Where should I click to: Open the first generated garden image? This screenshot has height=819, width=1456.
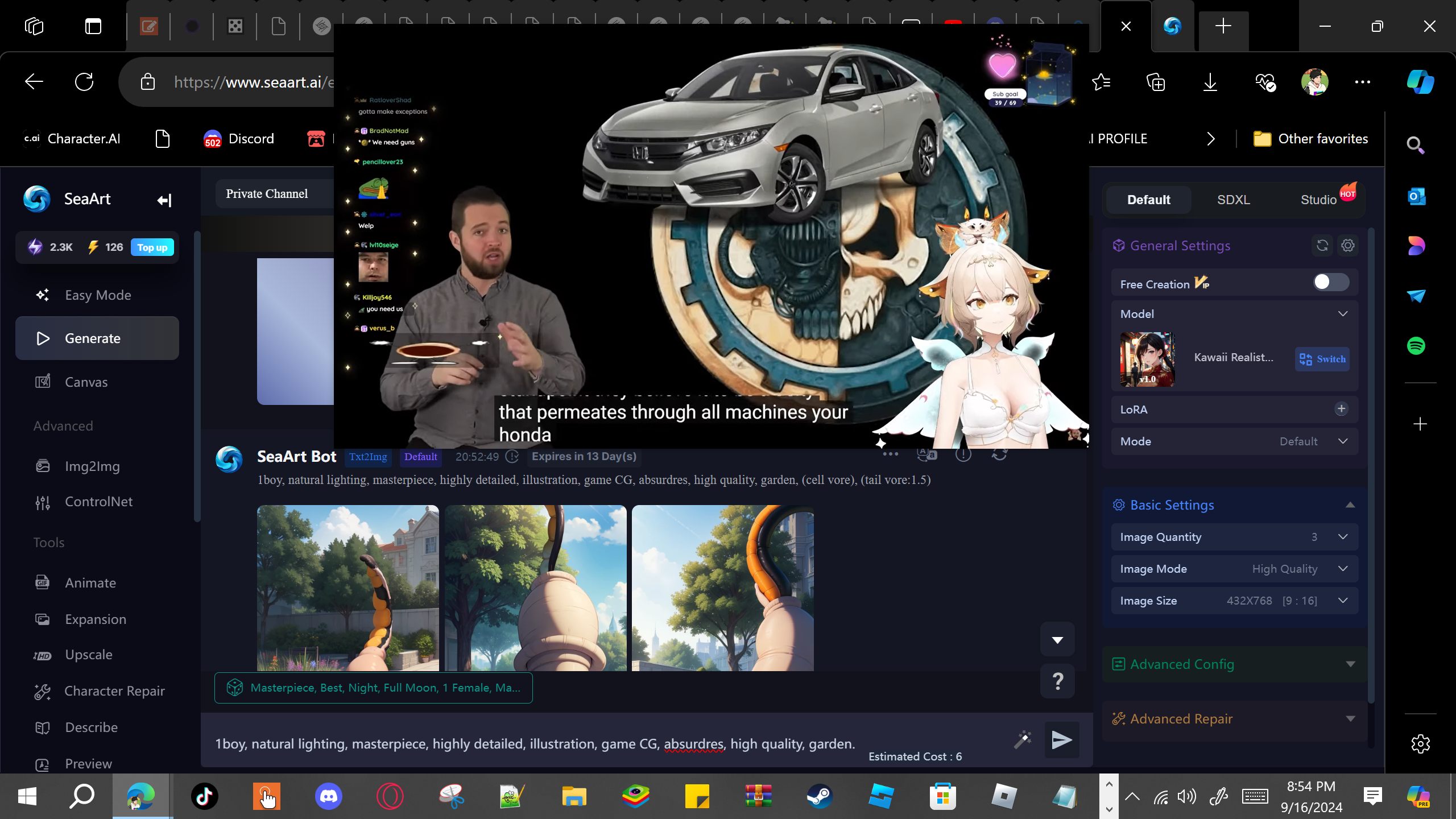348,588
